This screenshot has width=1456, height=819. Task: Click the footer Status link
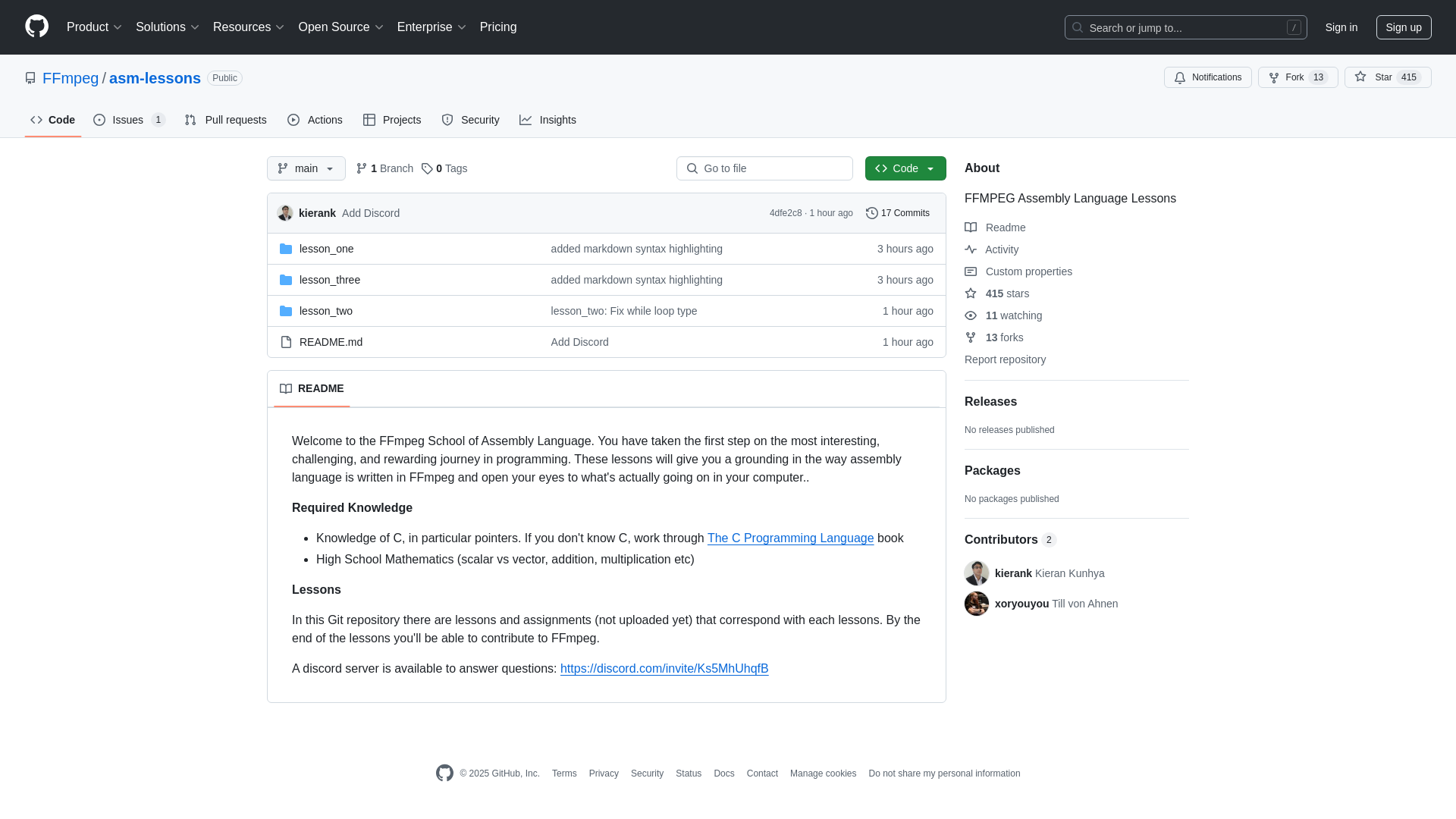[x=689, y=773]
